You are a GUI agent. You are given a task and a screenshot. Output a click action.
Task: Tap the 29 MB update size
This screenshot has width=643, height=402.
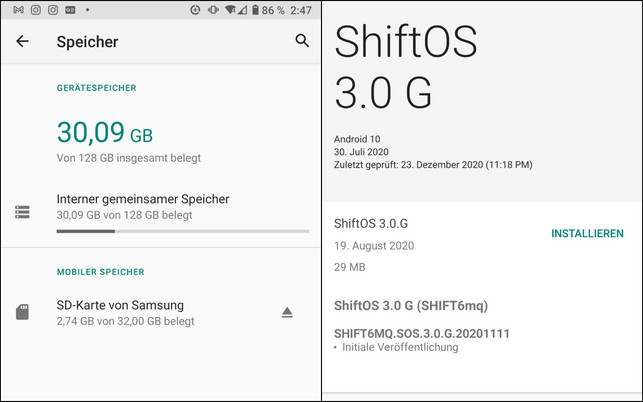(x=349, y=267)
